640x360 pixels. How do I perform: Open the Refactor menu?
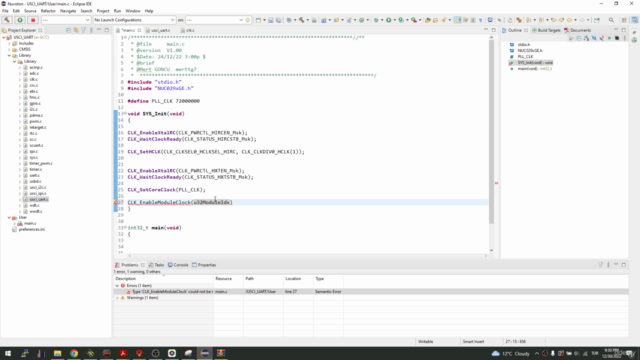pyautogui.click(x=48, y=11)
